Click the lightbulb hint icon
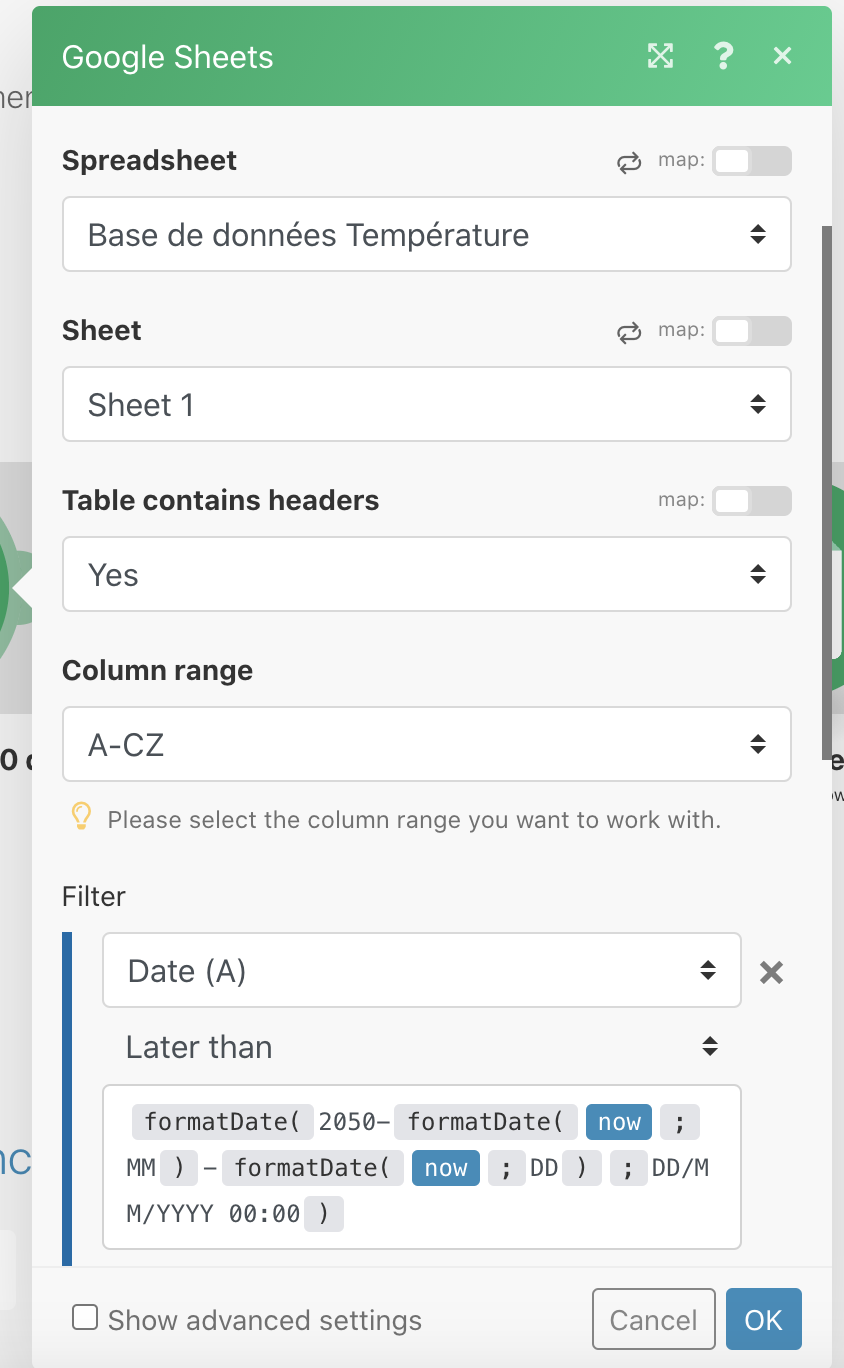 tap(81, 818)
